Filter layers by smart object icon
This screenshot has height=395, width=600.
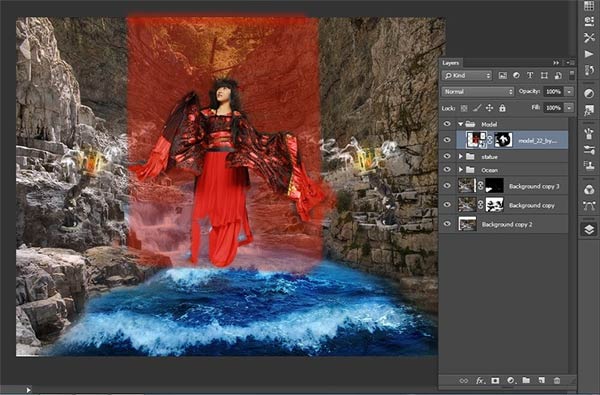point(558,75)
